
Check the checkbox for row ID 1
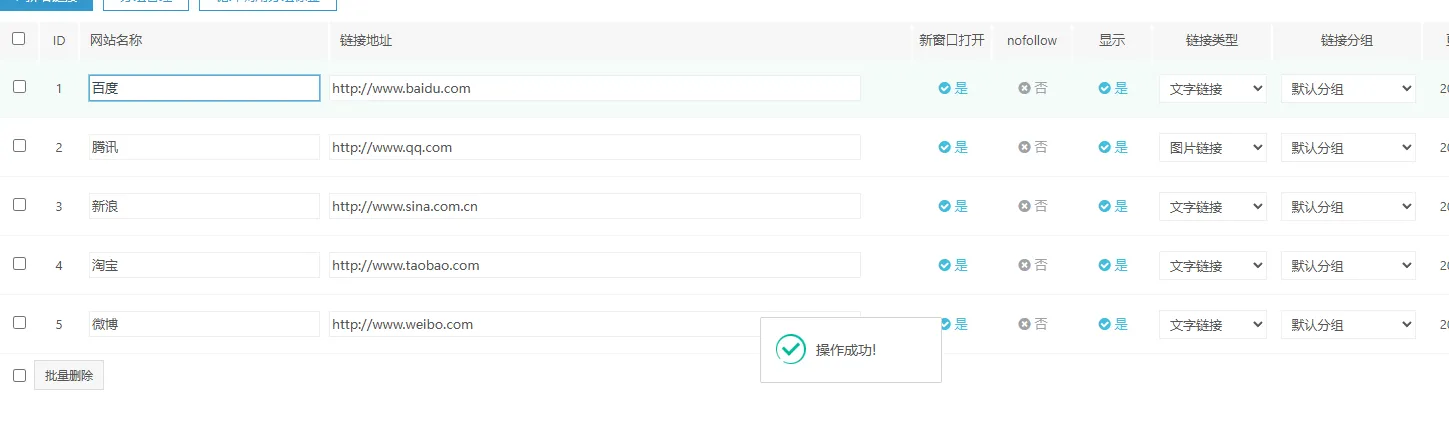(x=19, y=86)
